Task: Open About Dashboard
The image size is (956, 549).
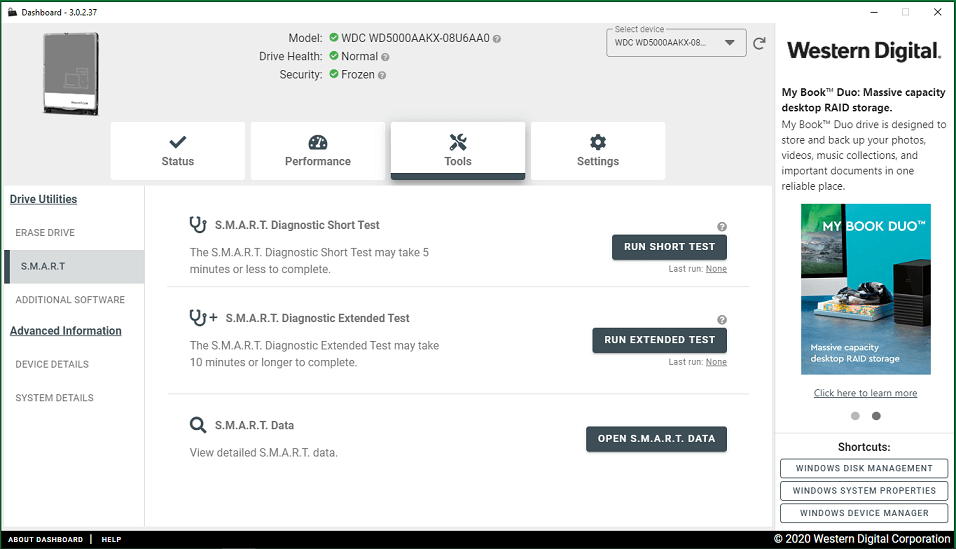Action: pos(46,540)
